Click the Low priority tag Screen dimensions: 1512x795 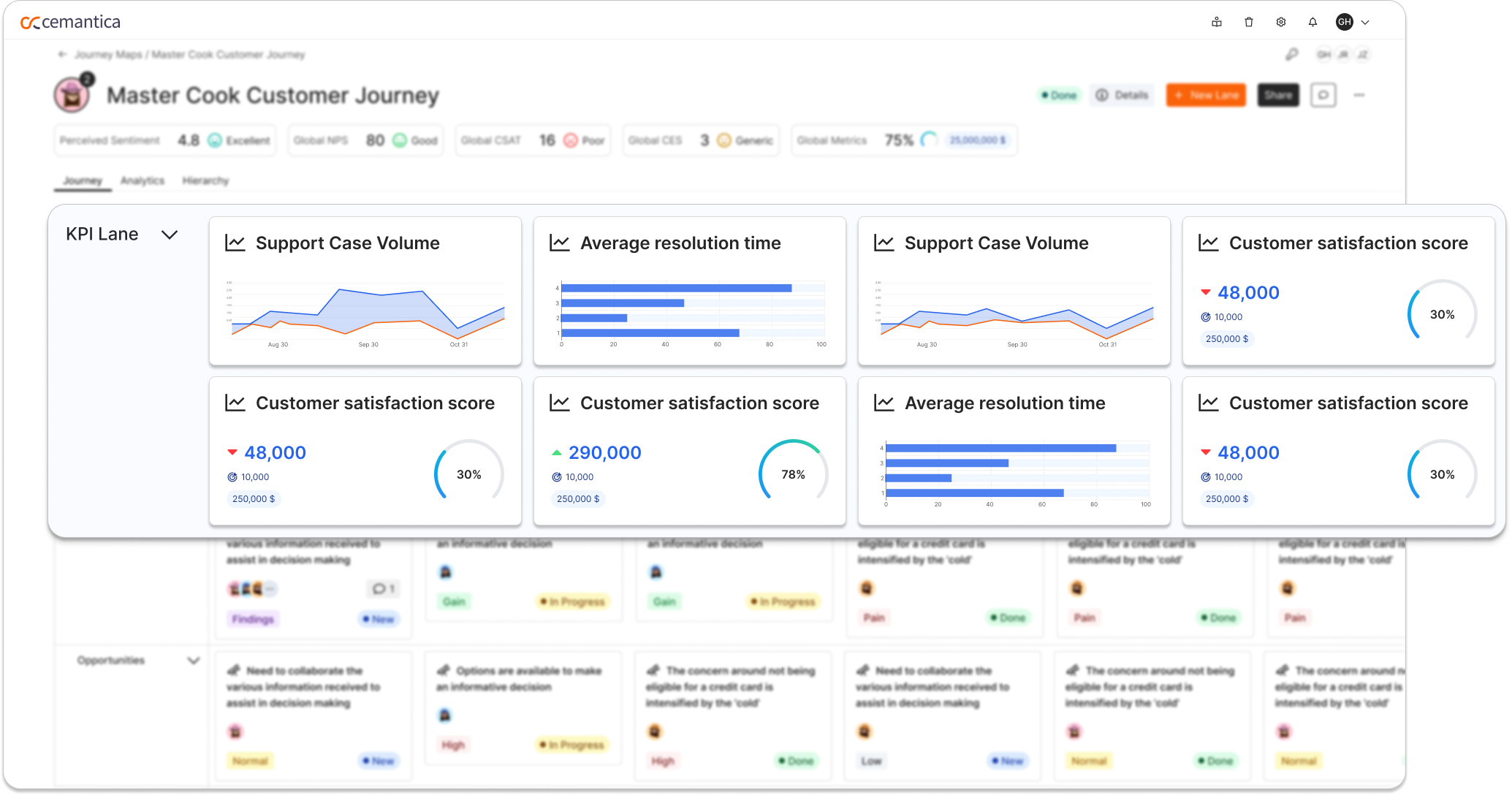click(x=871, y=761)
